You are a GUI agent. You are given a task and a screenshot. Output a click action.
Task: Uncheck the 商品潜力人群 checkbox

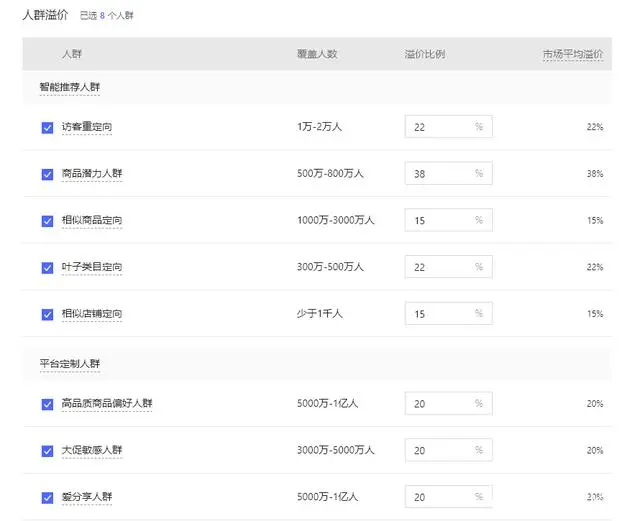pyautogui.click(x=47, y=174)
